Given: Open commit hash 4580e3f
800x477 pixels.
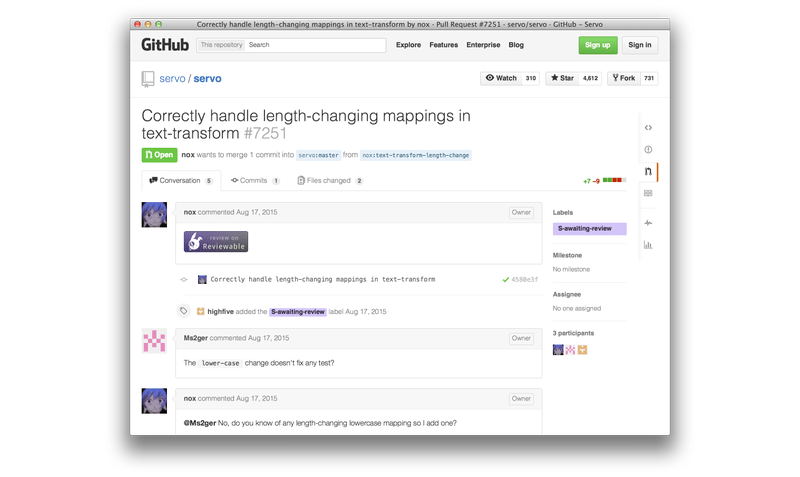Looking at the screenshot, I should coord(524,280).
